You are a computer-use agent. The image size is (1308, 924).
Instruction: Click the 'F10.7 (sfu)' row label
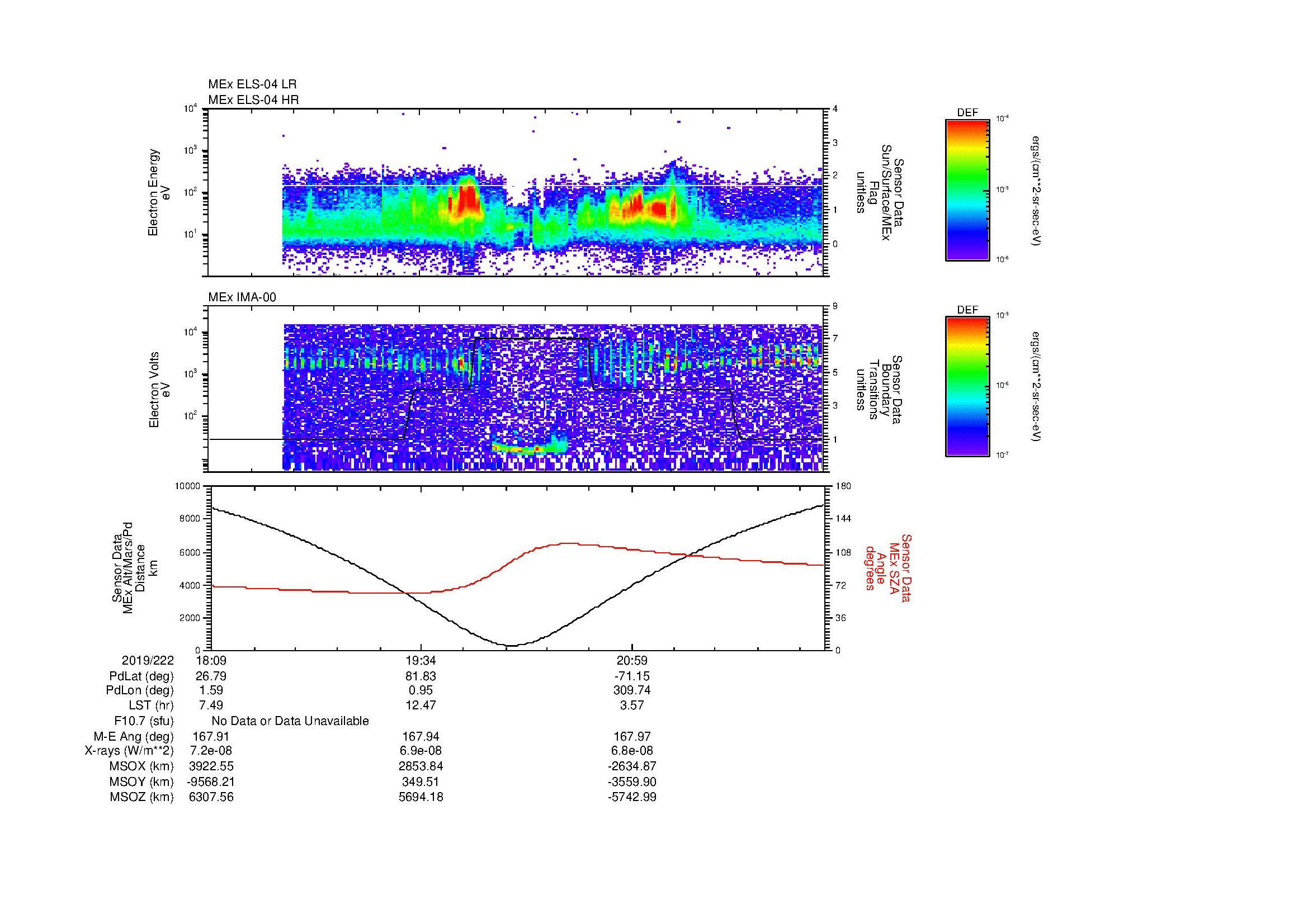(144, 721)
